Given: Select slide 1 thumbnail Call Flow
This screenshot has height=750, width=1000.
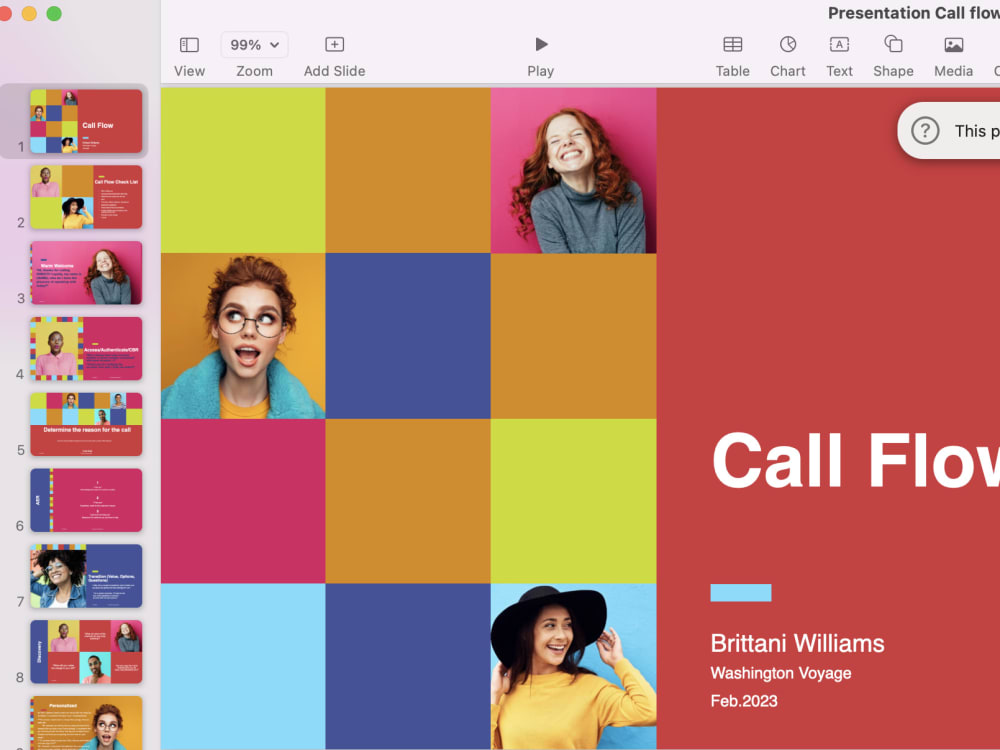Looking at the screenshot, I should [x=86, y=121].
